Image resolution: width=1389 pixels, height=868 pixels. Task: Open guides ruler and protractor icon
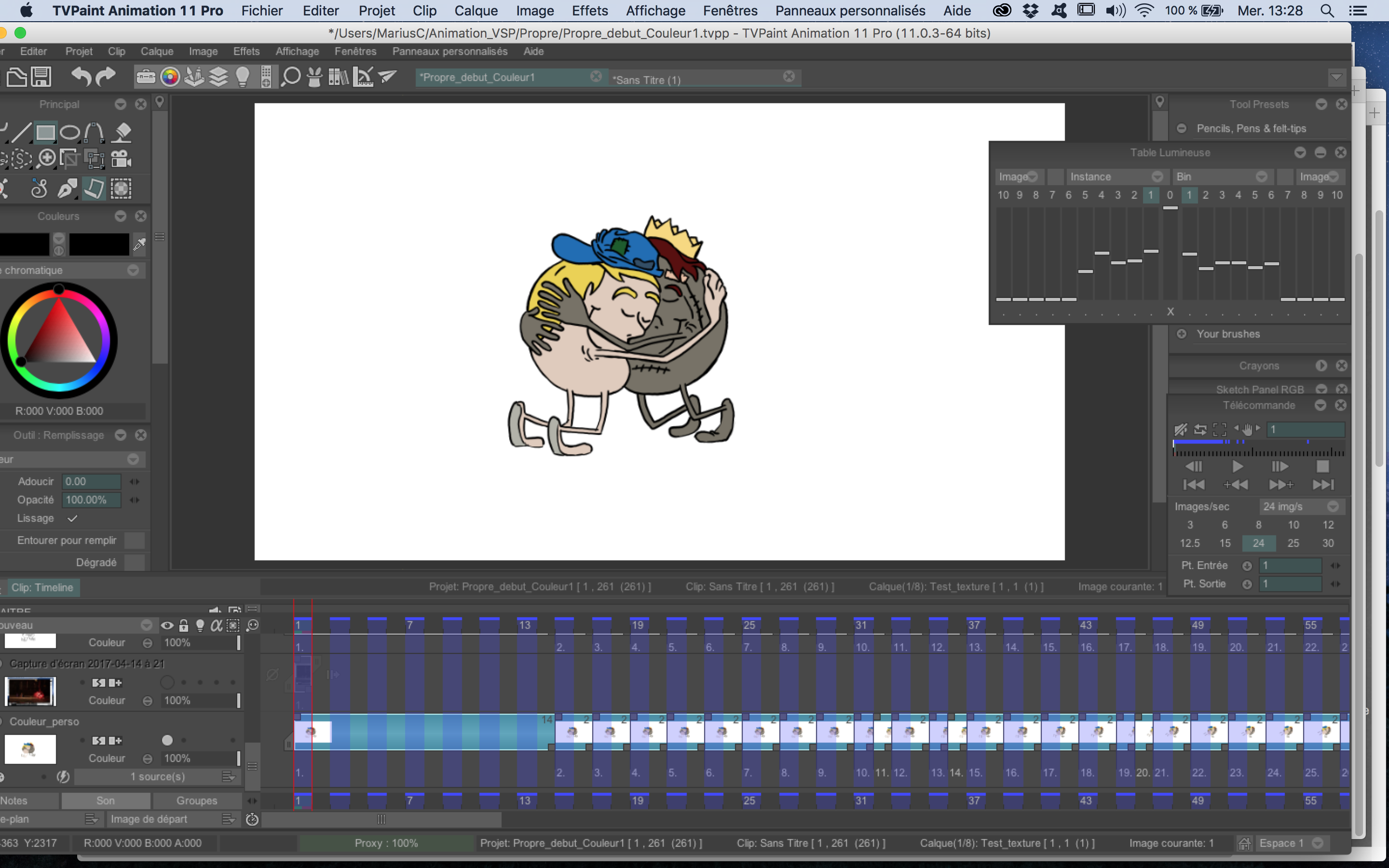pos(363,76)
